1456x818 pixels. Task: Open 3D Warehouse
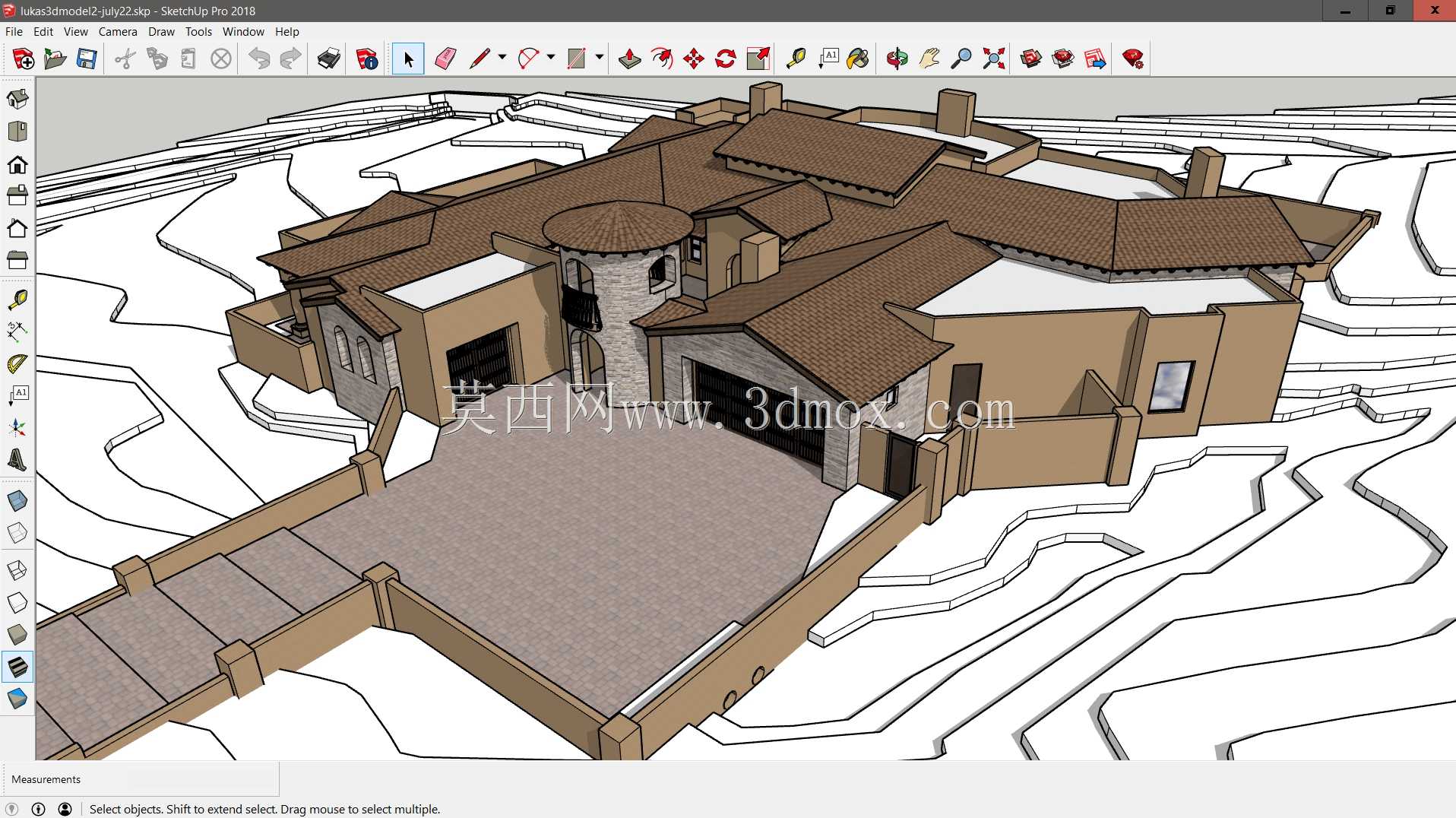click(x=1031, y=59)
